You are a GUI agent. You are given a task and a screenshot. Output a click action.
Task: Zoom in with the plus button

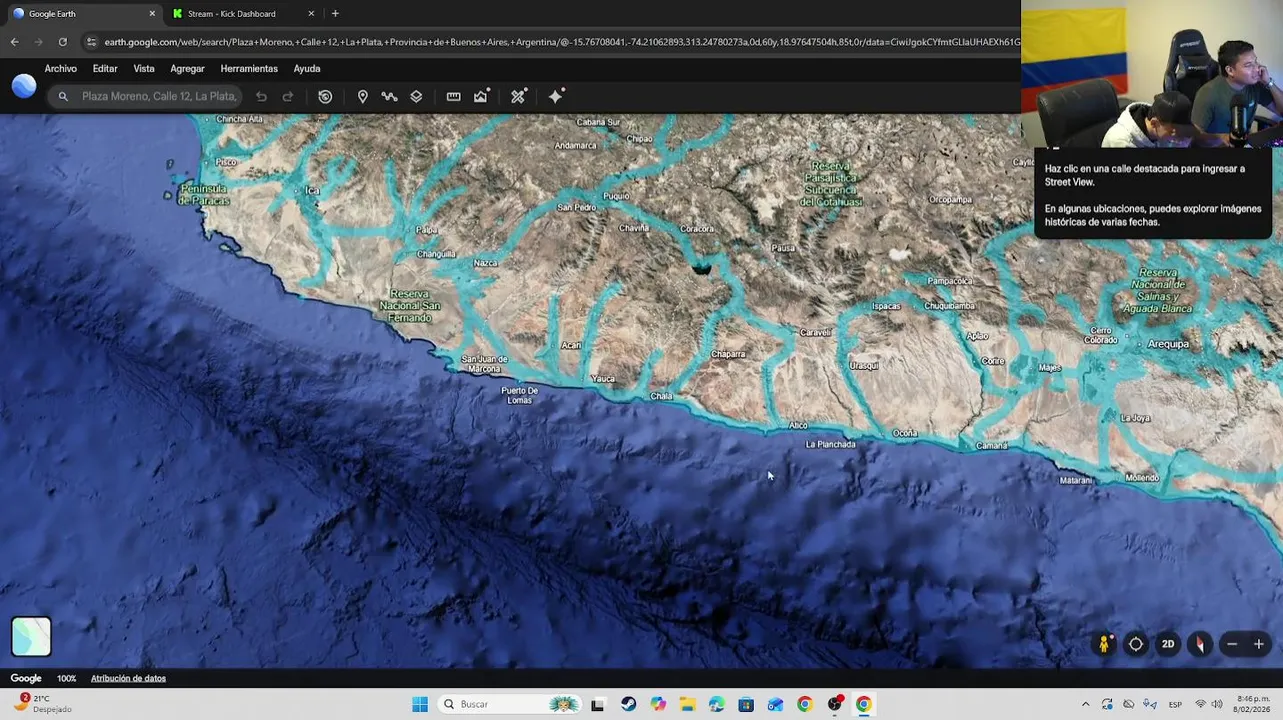tap(1259, 644)
